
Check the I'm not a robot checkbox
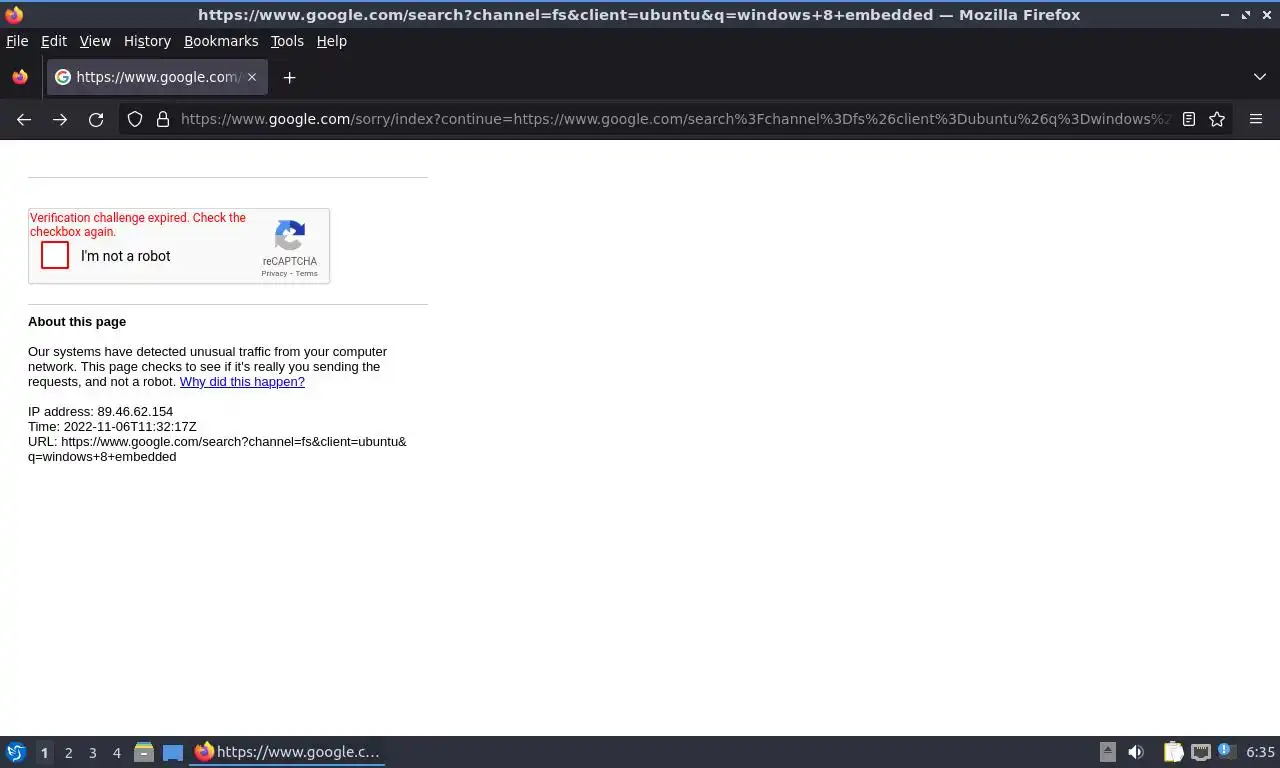55,256
